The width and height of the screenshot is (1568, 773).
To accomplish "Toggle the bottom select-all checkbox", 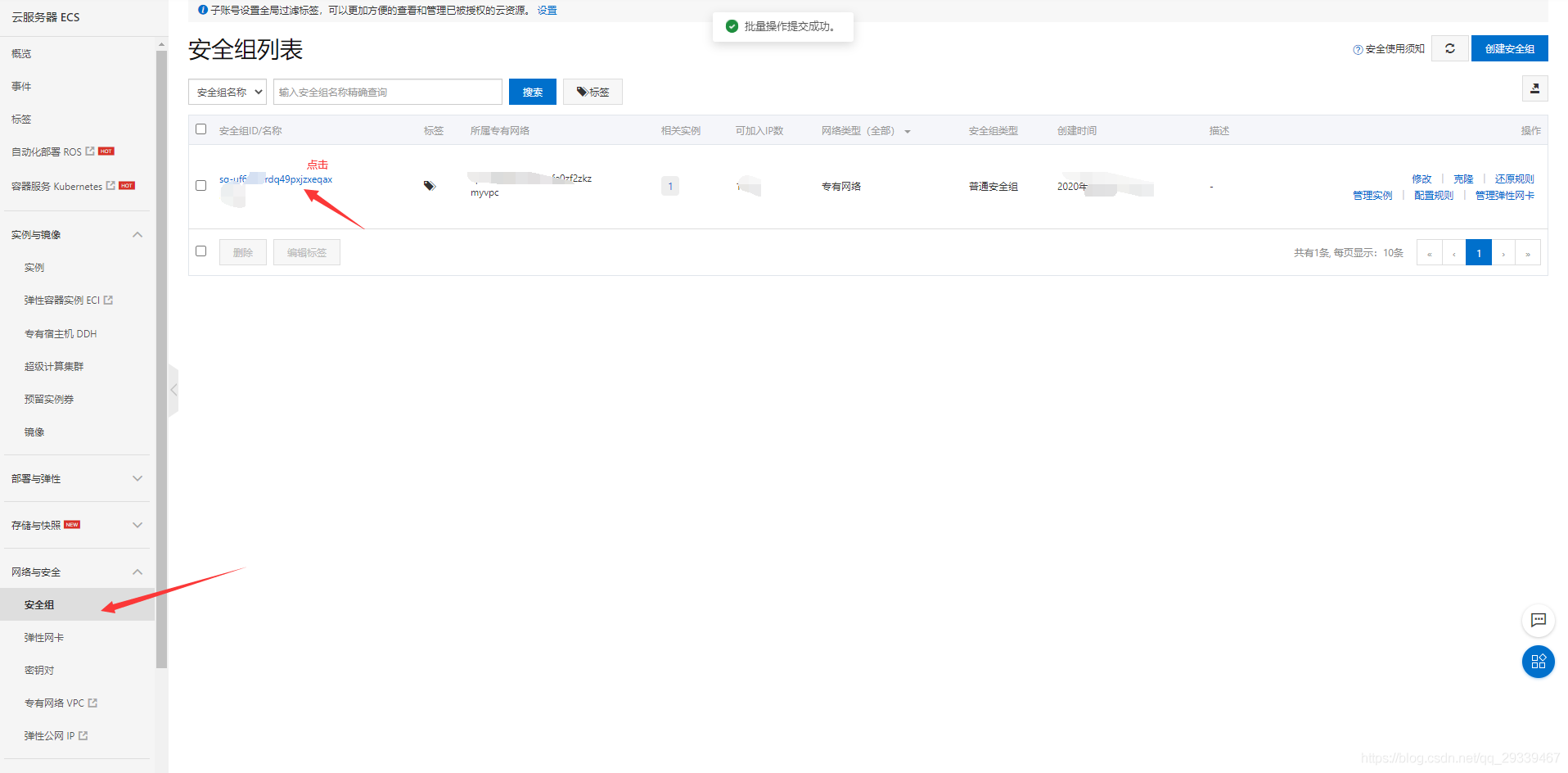I will click(201, 251).
